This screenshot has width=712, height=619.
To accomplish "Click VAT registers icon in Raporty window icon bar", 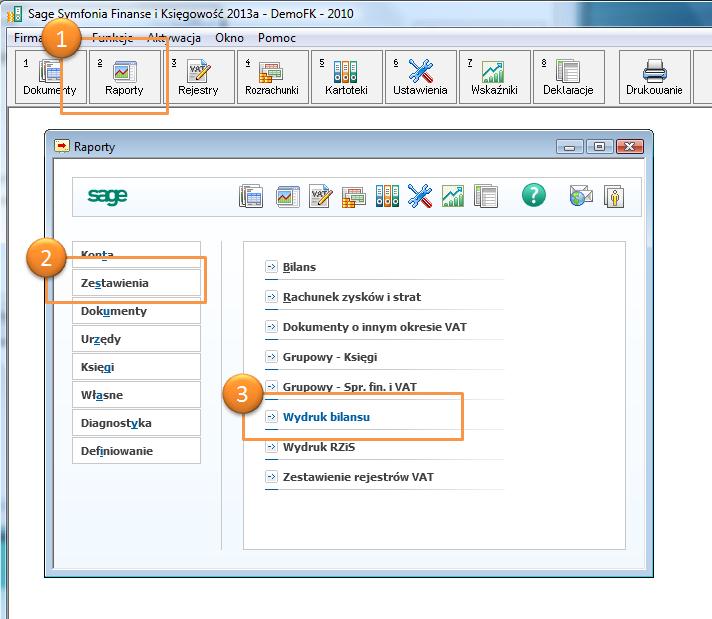I will point(321,196).
